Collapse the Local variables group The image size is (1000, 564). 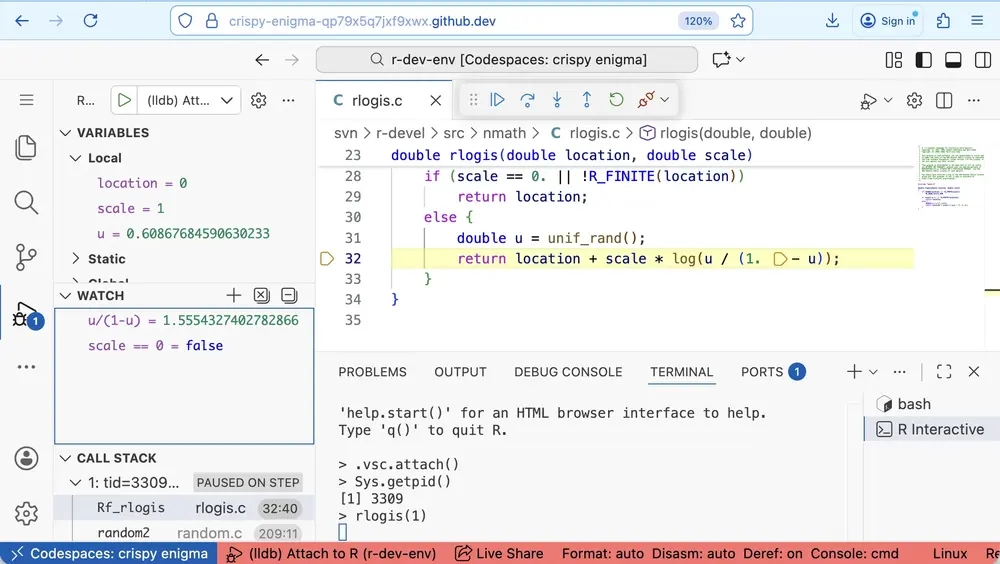point(77,158)
